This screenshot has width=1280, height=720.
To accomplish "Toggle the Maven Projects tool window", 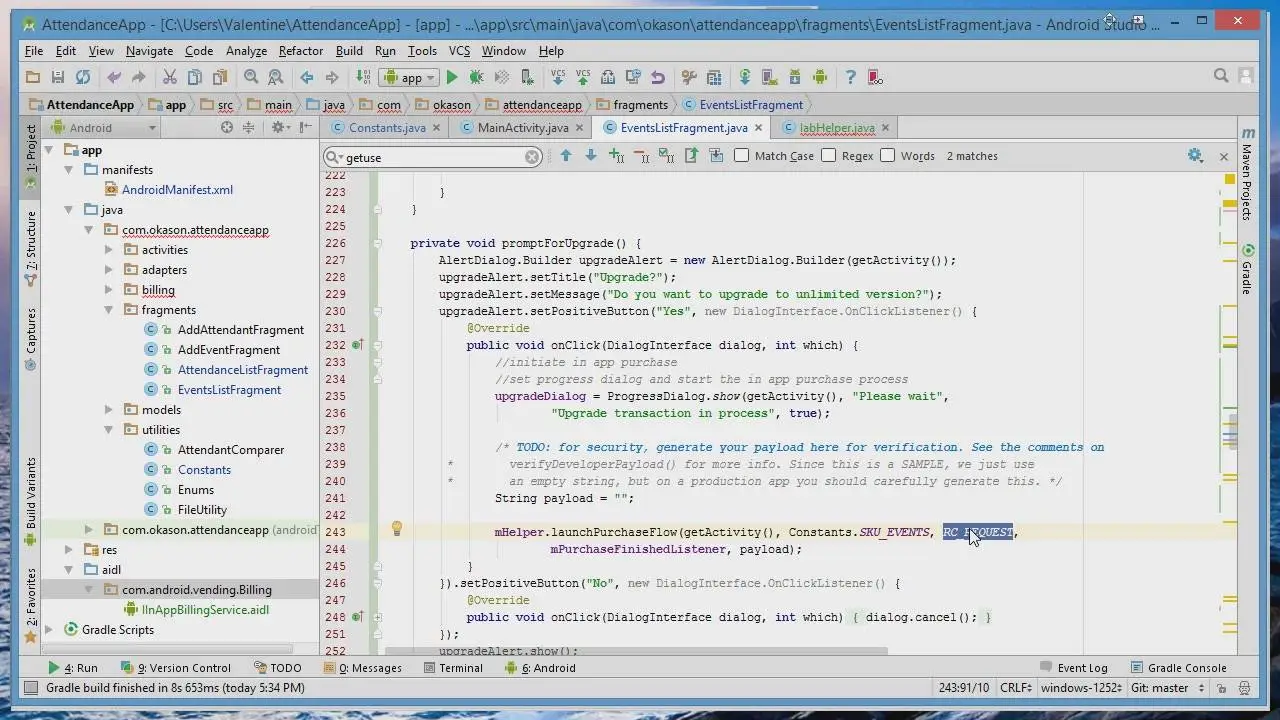I will [1247, 173].
